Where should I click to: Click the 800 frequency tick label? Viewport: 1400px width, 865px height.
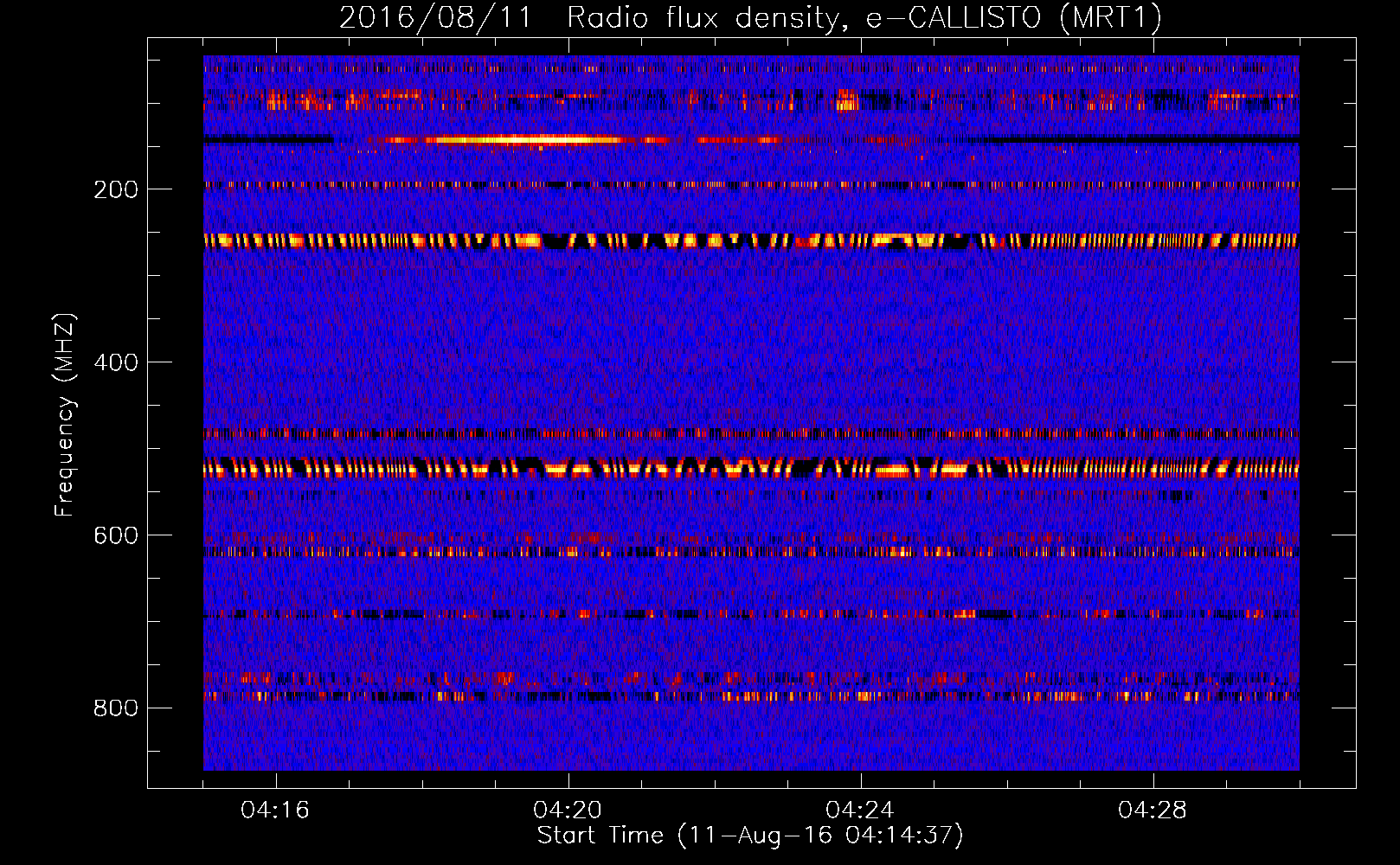click(x=116, y=708)
